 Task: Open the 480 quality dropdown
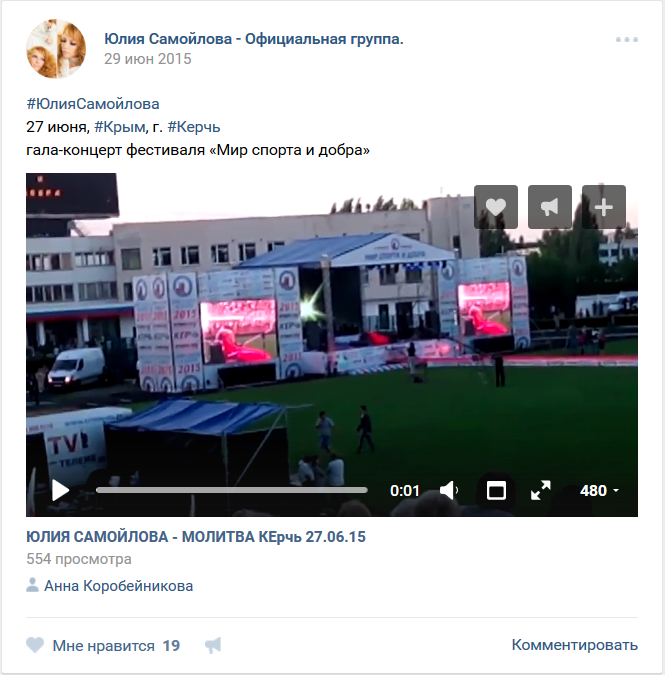pos(599,491)
